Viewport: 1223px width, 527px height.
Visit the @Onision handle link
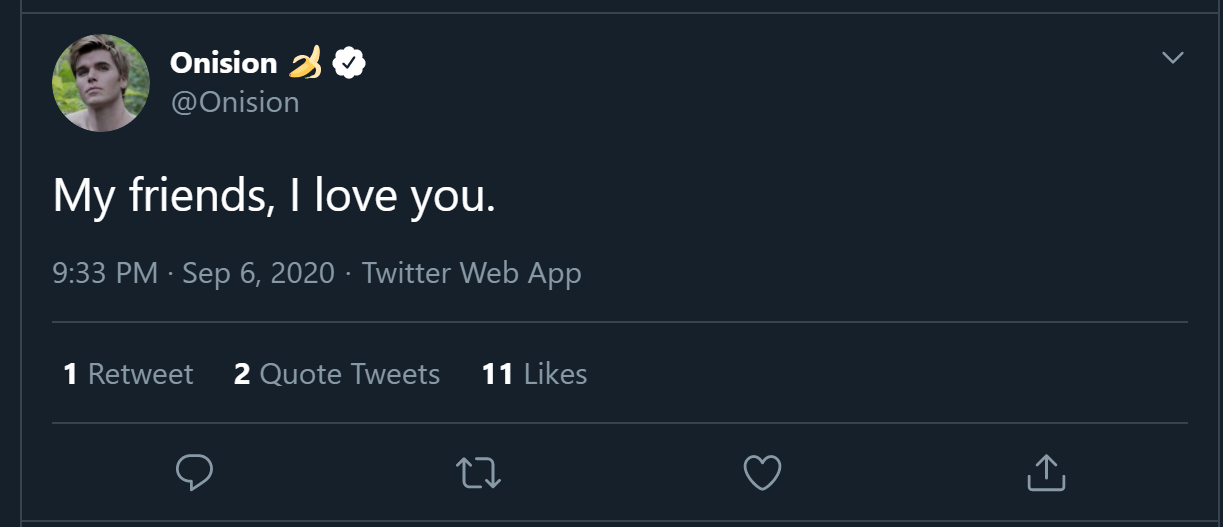235,102
